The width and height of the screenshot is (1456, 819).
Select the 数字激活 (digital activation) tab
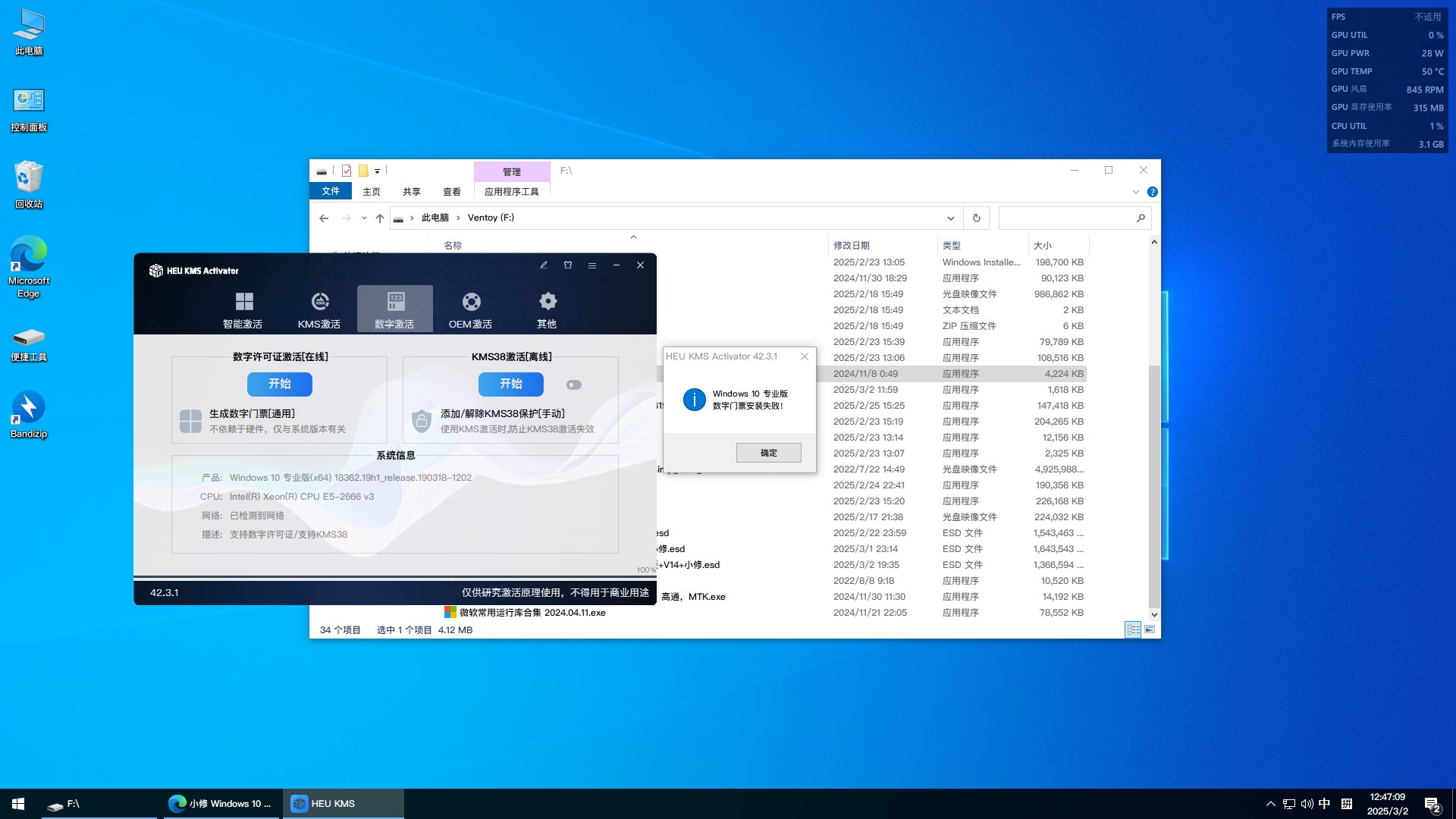click(x=394, y=309)
